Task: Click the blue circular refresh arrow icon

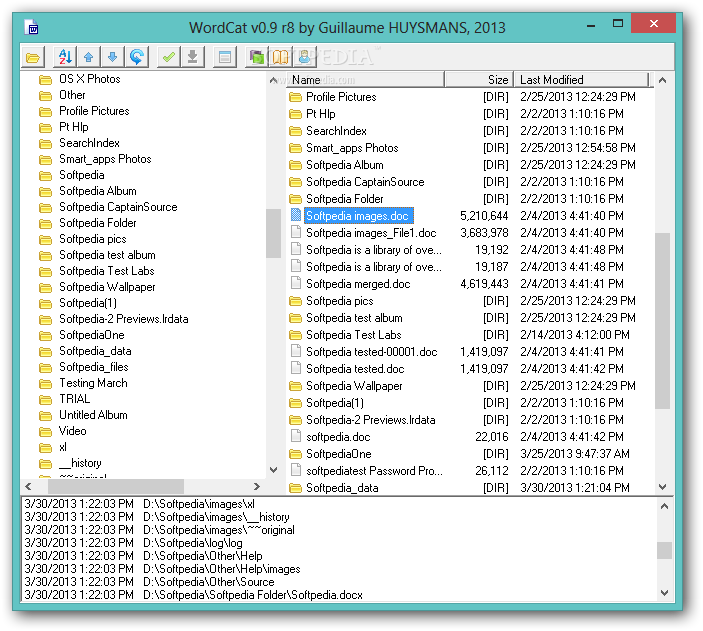Action: tap(136, 57)
